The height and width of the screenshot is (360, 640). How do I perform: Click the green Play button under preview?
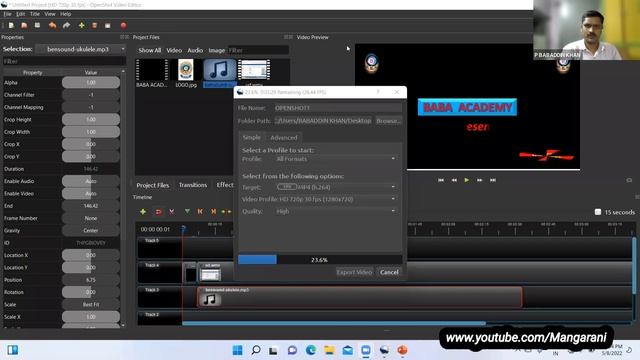467,180
